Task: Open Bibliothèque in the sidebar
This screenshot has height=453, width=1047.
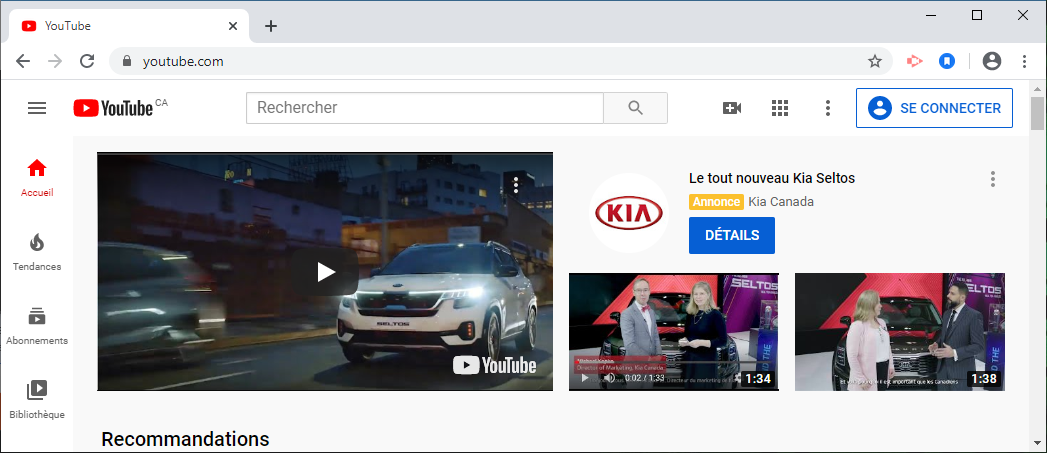Action: click(37, 400)
